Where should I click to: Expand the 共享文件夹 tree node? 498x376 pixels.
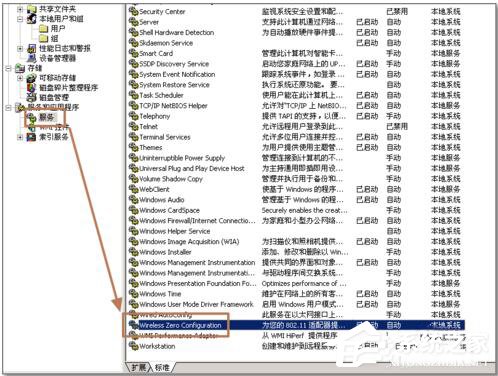point(20,9)
